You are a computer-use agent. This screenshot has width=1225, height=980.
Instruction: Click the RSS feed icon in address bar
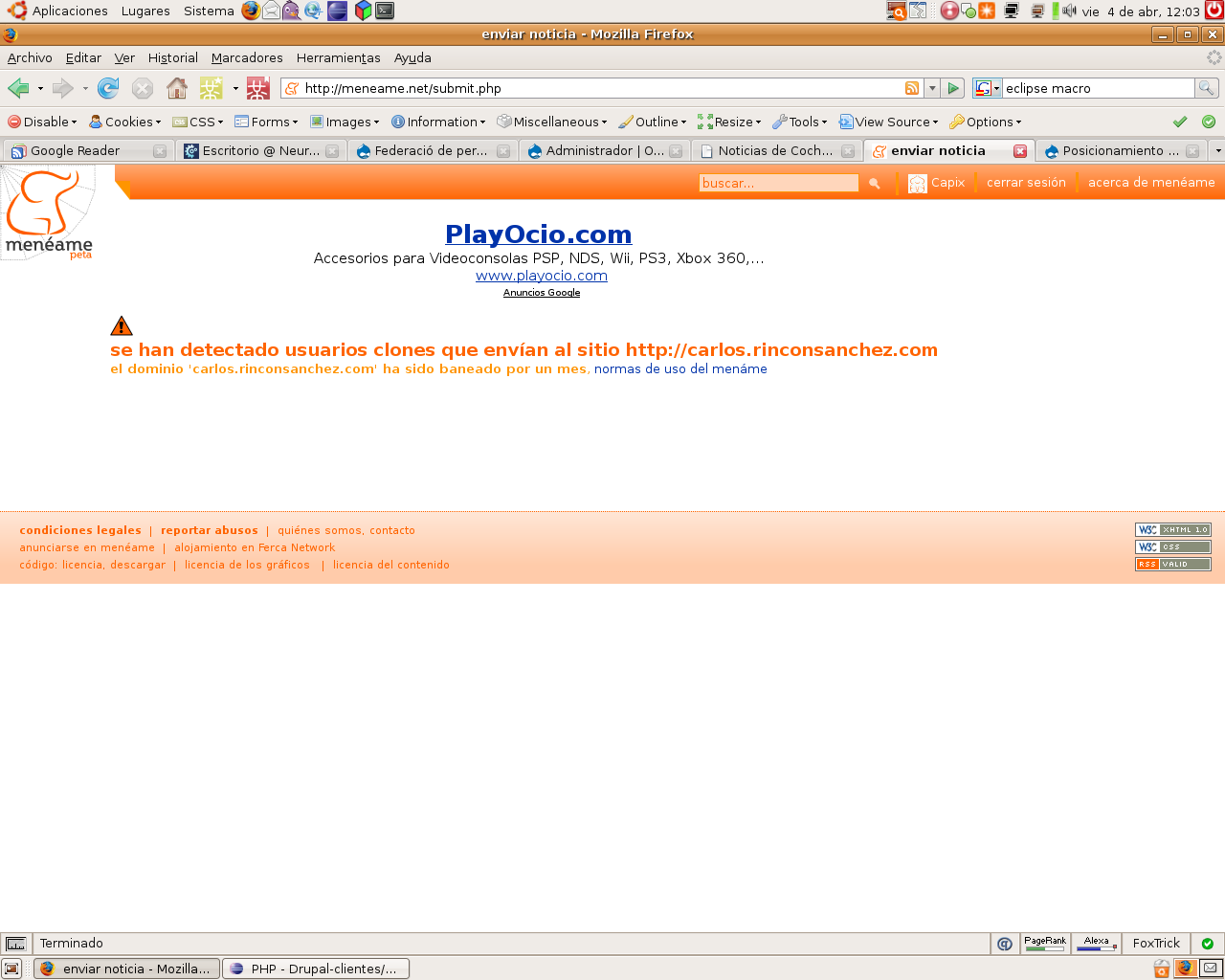coord(912,88)
